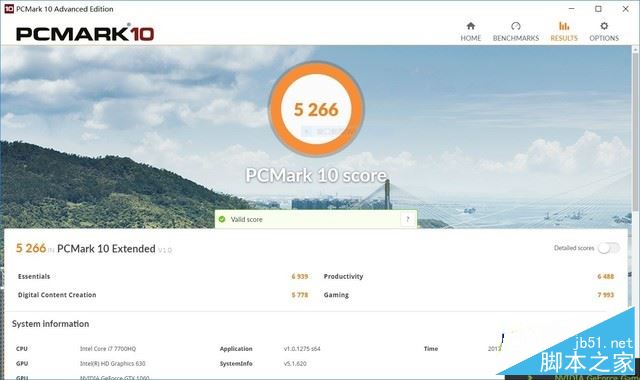This screenshot has height=380, width=640.
Task: Switch to the Results section
Action: (564, 32)
